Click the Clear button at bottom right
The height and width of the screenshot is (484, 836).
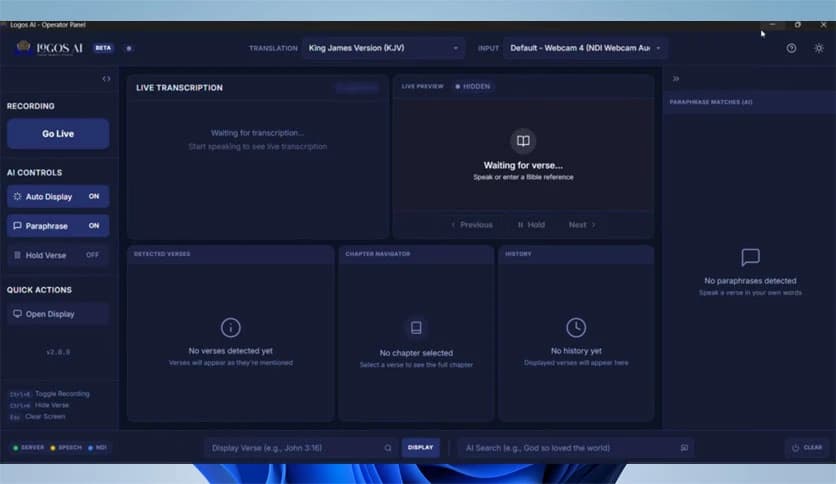coord(807,448)
